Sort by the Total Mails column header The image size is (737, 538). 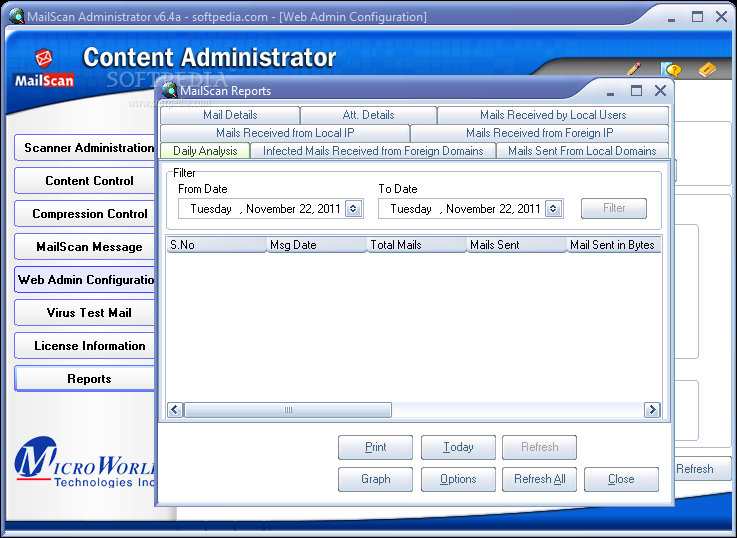[x=416, y=245]
